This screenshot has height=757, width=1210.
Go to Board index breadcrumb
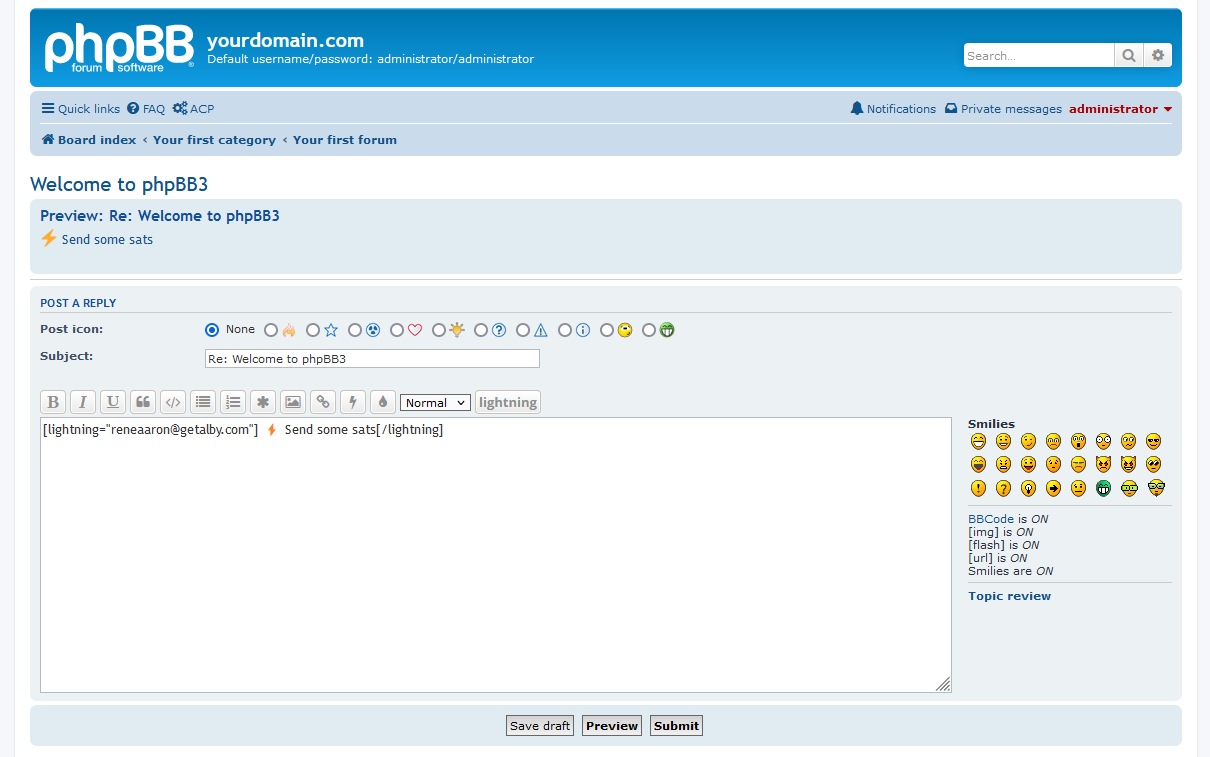click(89, 140)
